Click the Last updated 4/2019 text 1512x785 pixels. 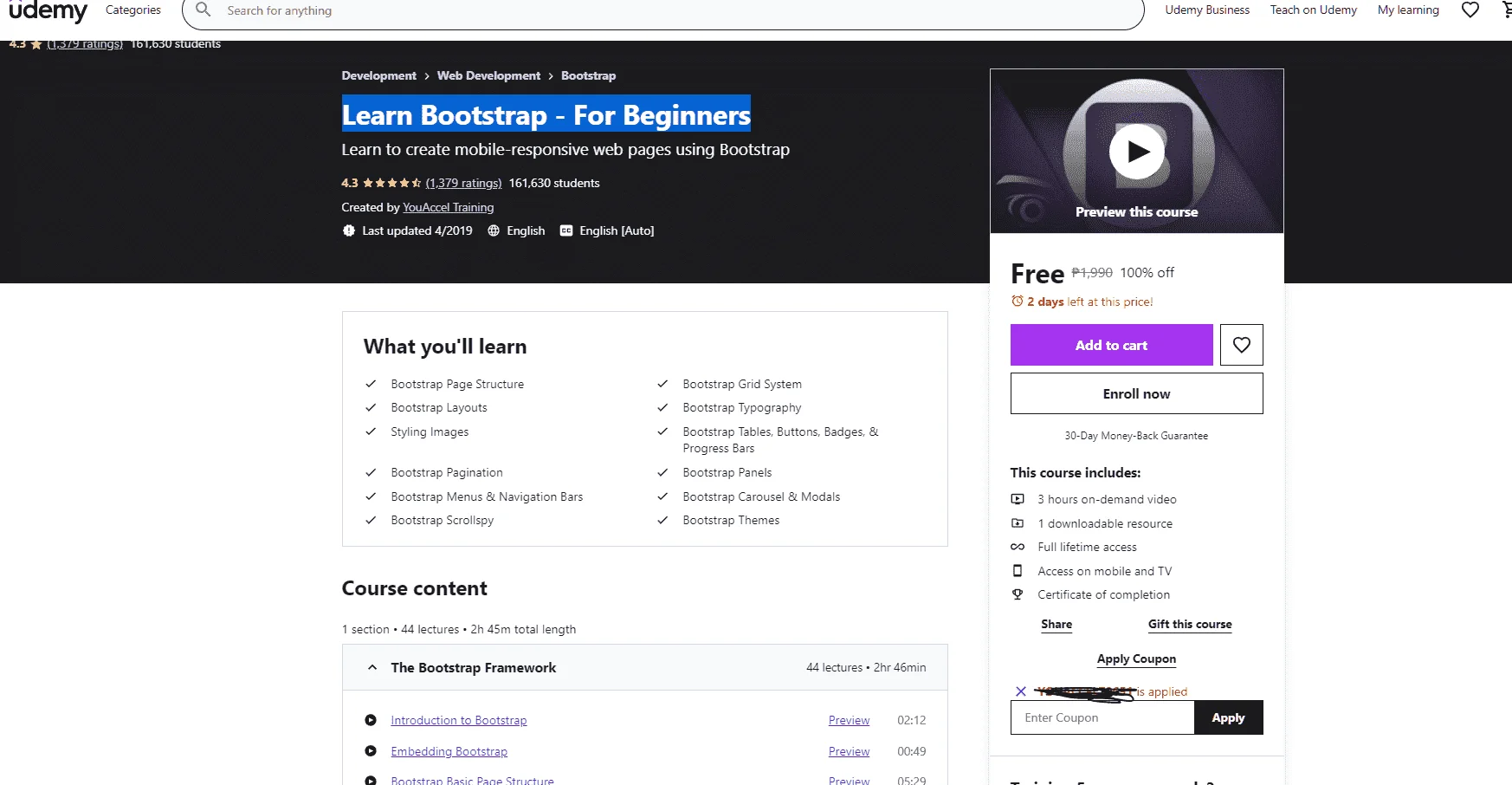pos(417,230)
